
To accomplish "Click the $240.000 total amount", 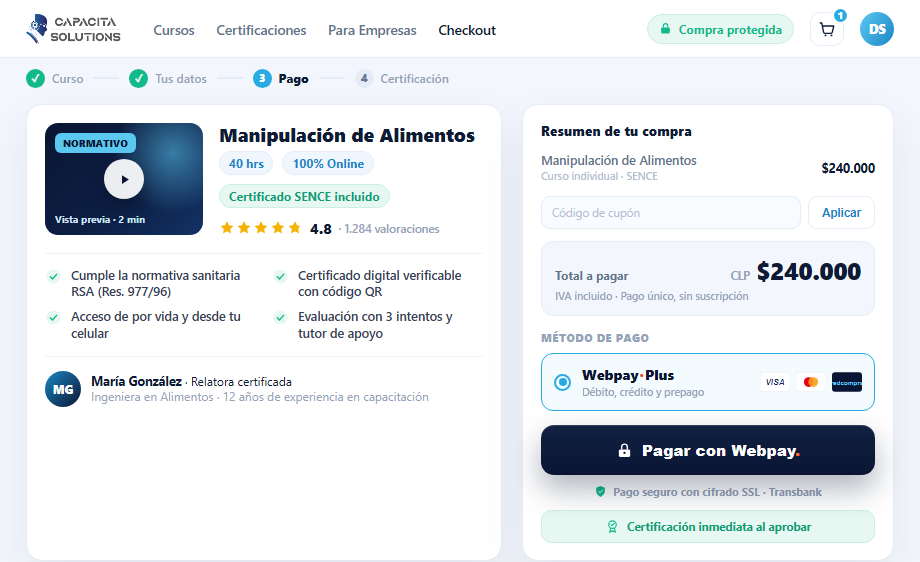I will tap(809, 272).
